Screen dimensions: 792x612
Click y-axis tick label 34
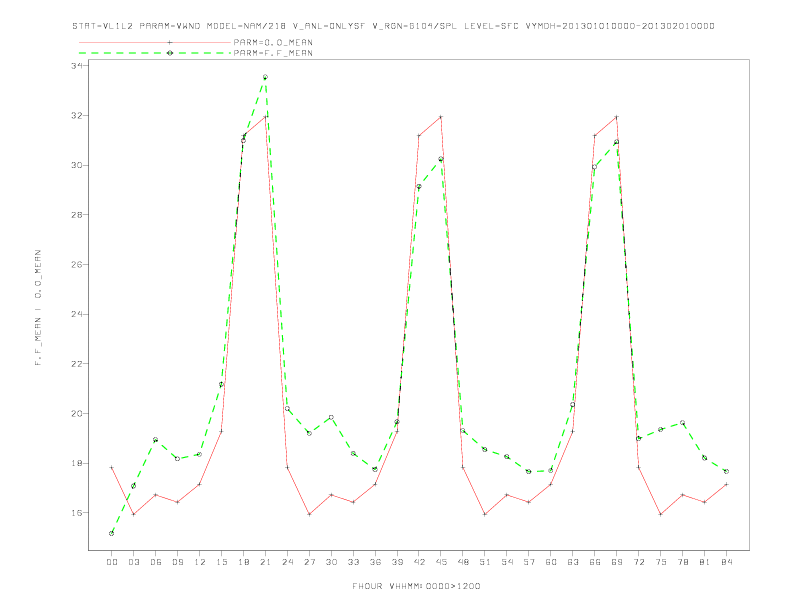(x=77, y=66)
